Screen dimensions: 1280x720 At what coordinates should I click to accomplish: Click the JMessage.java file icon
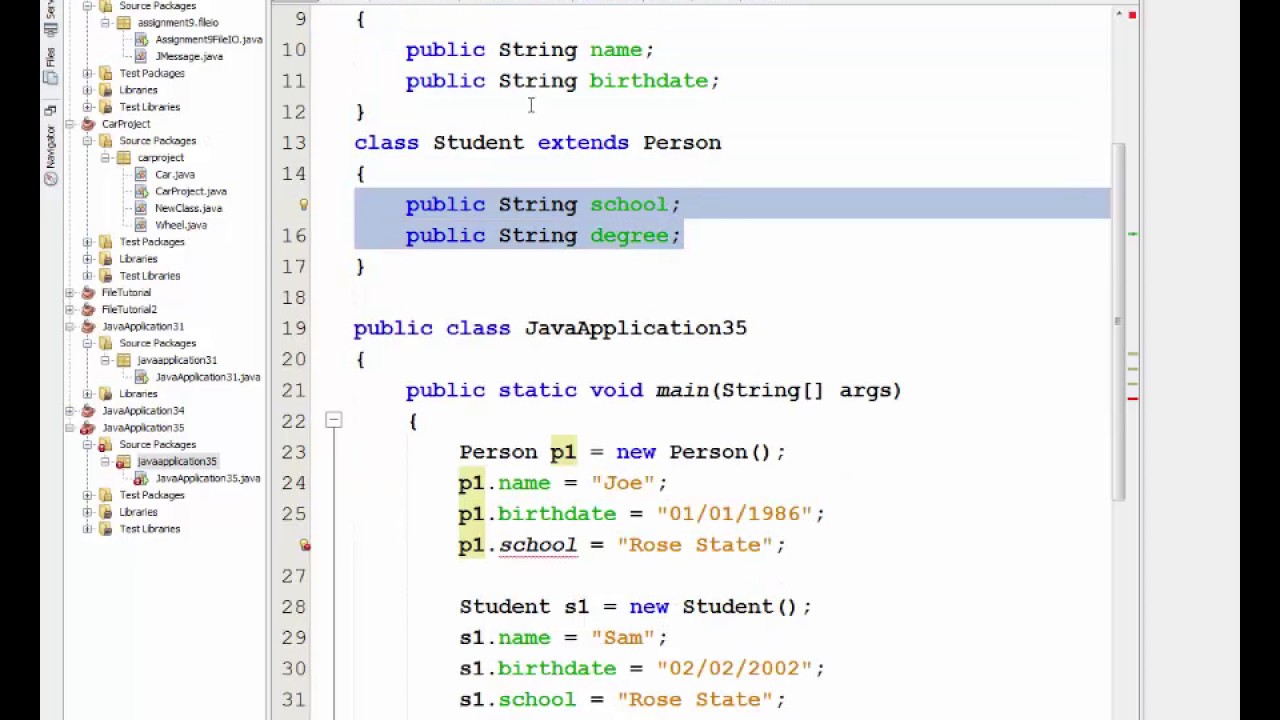pos(141,56)
